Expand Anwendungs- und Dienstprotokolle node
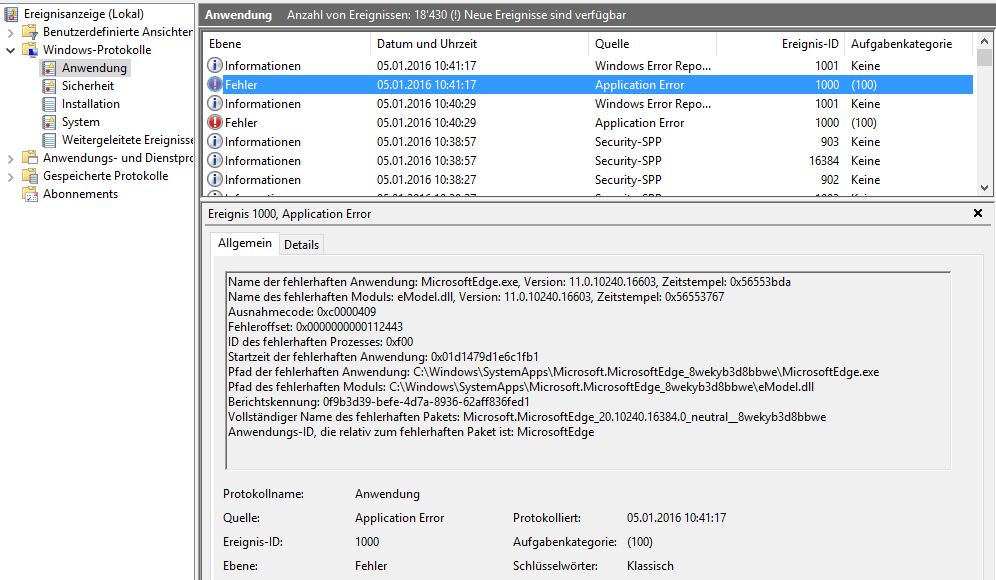Viewport: 996px width, 580px height. point(11,158)
